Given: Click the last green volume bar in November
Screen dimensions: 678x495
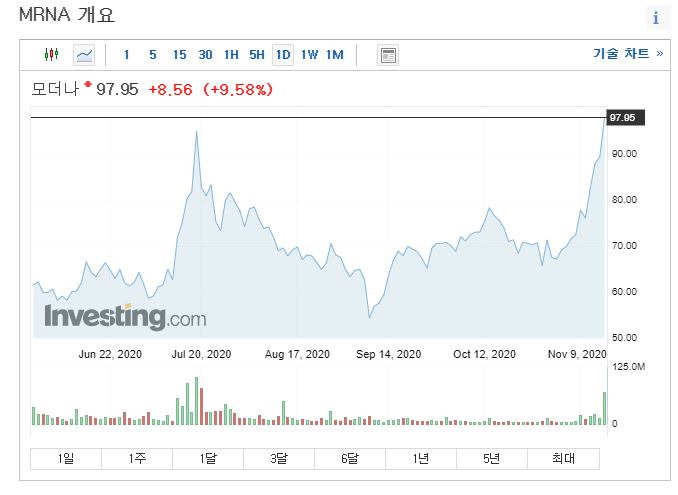Looking at the screenshot, I should click(604, 409).
